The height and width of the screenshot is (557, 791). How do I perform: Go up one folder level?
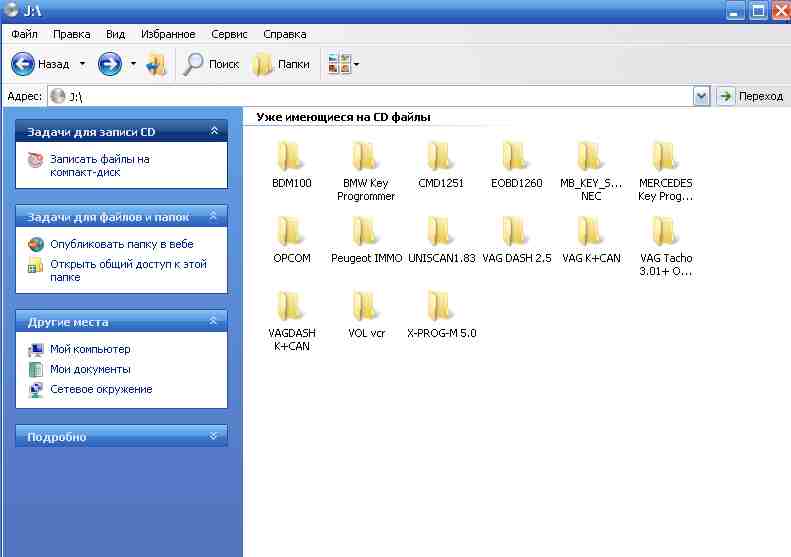pyautogui.click(x=156, y=64)
